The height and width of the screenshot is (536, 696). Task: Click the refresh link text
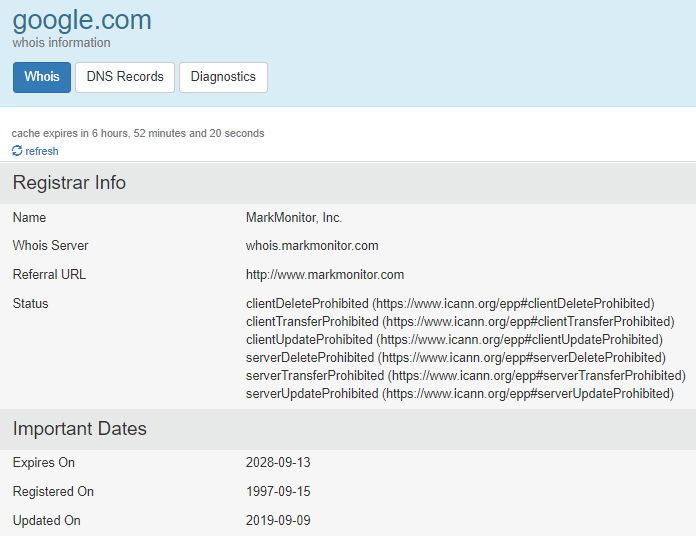tap(42, 151)
